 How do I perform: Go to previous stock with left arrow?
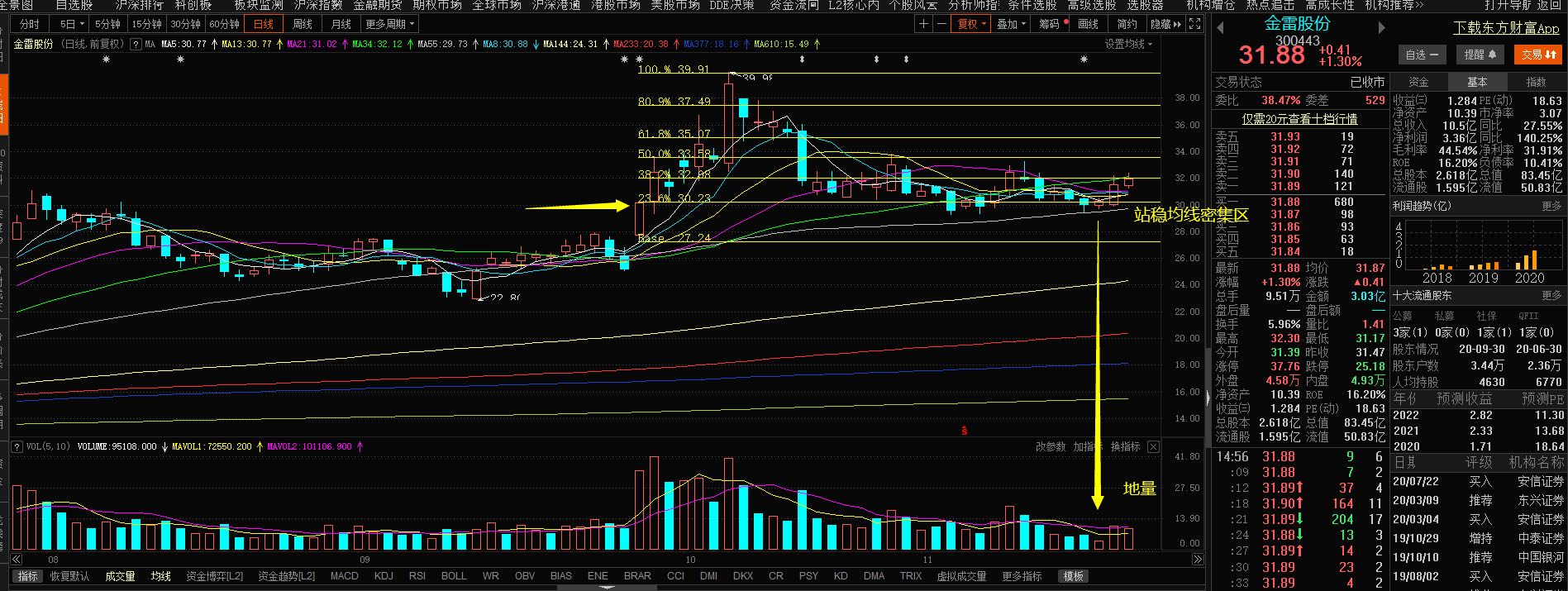(1220, 27)
